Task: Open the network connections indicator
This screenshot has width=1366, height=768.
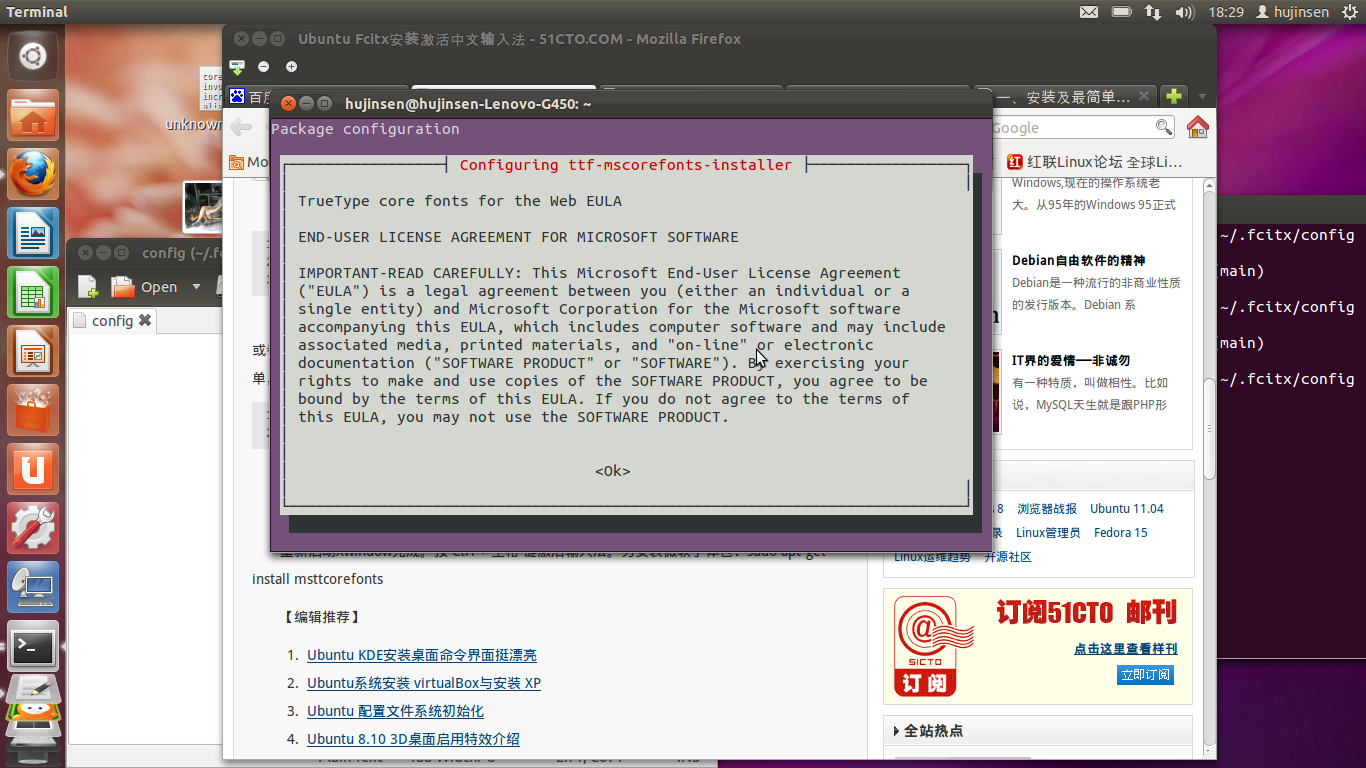Action: pos(1153,12)
